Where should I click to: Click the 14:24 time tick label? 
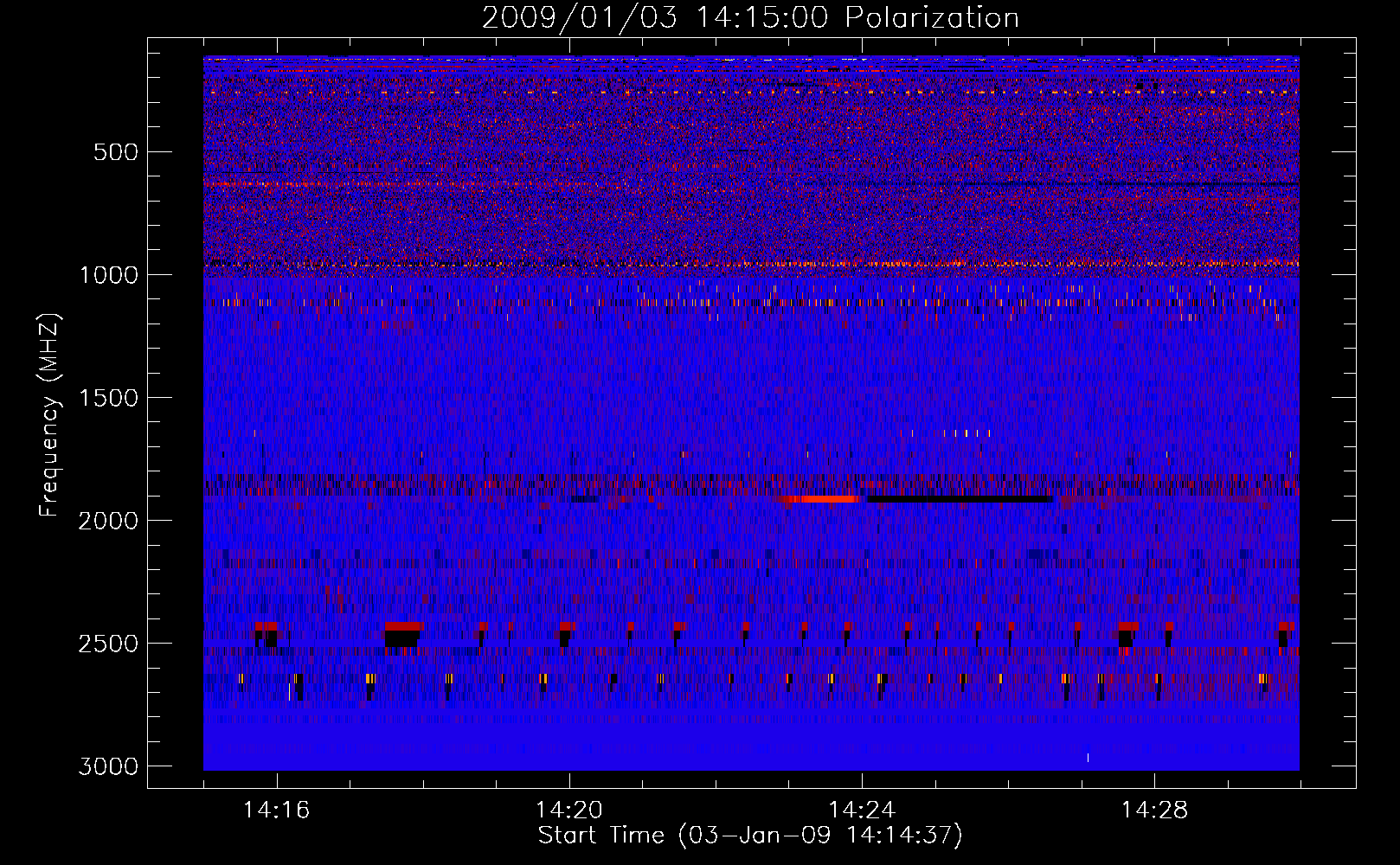click(x=862, y=811)
